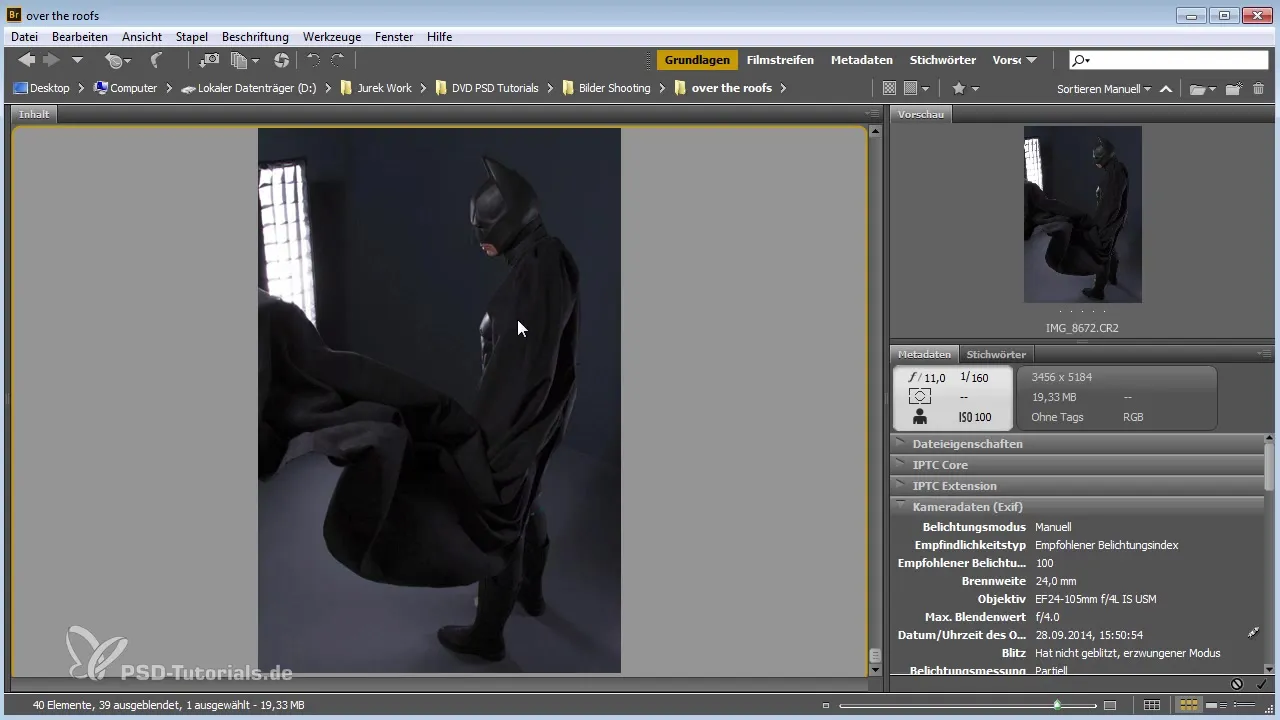Rotate image counterclockwise
The height and width of the screenshot is (720, 1280).
coord(313,60)
